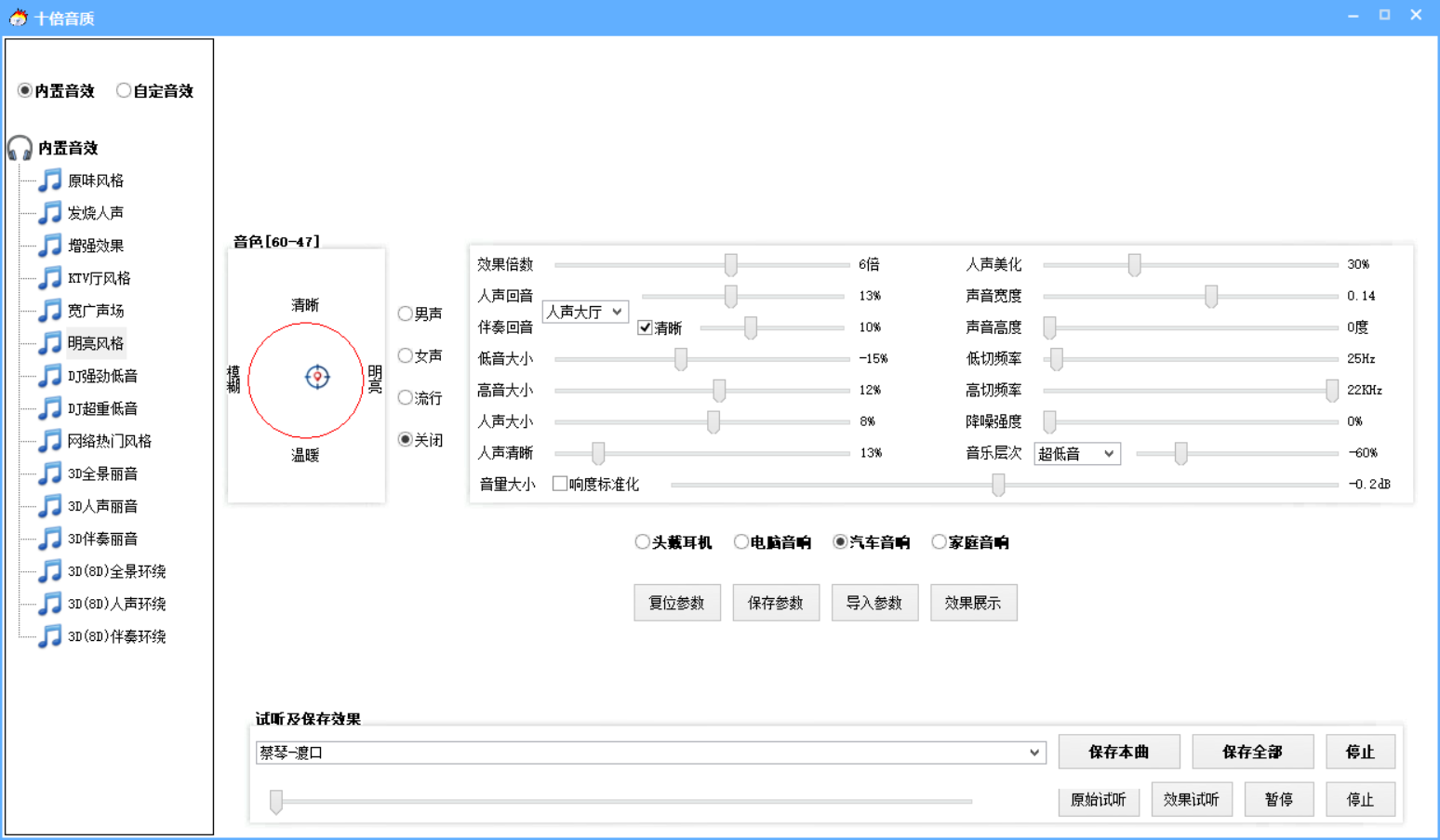
Task: Click the 十倍音质 app icon in title bar
Action: 18,17
